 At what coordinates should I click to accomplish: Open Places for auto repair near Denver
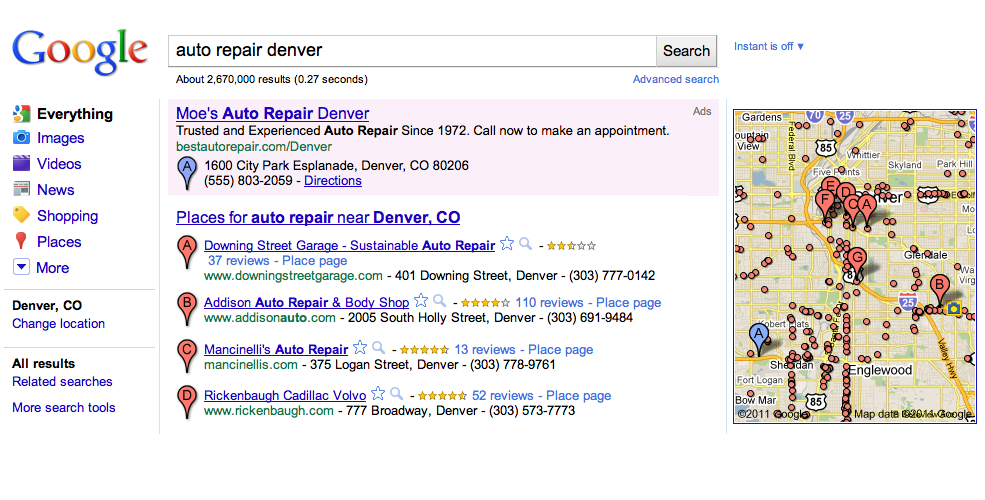(318, 217)
